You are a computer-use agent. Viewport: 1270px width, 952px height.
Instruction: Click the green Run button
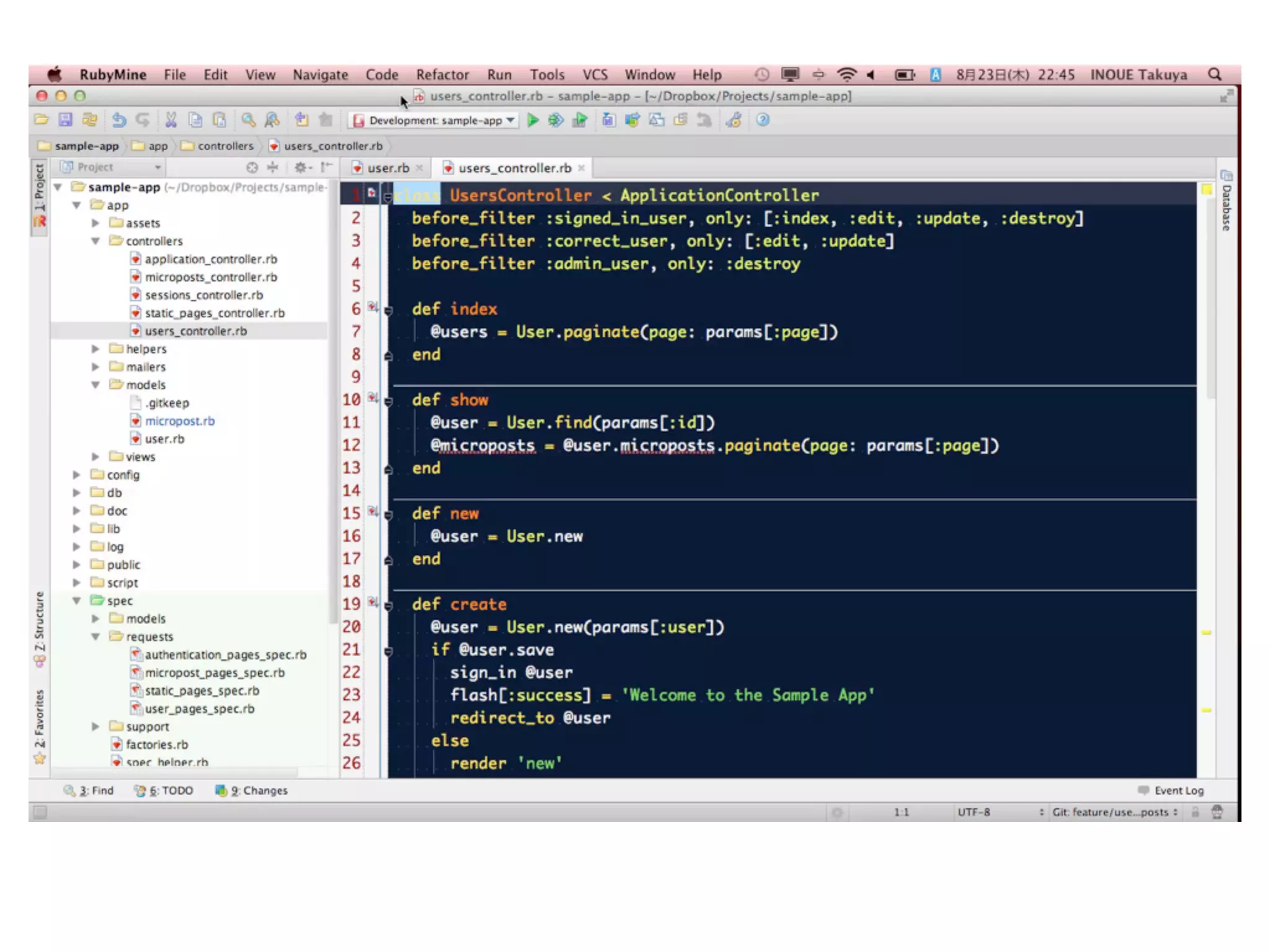click(x=532, y=120)
